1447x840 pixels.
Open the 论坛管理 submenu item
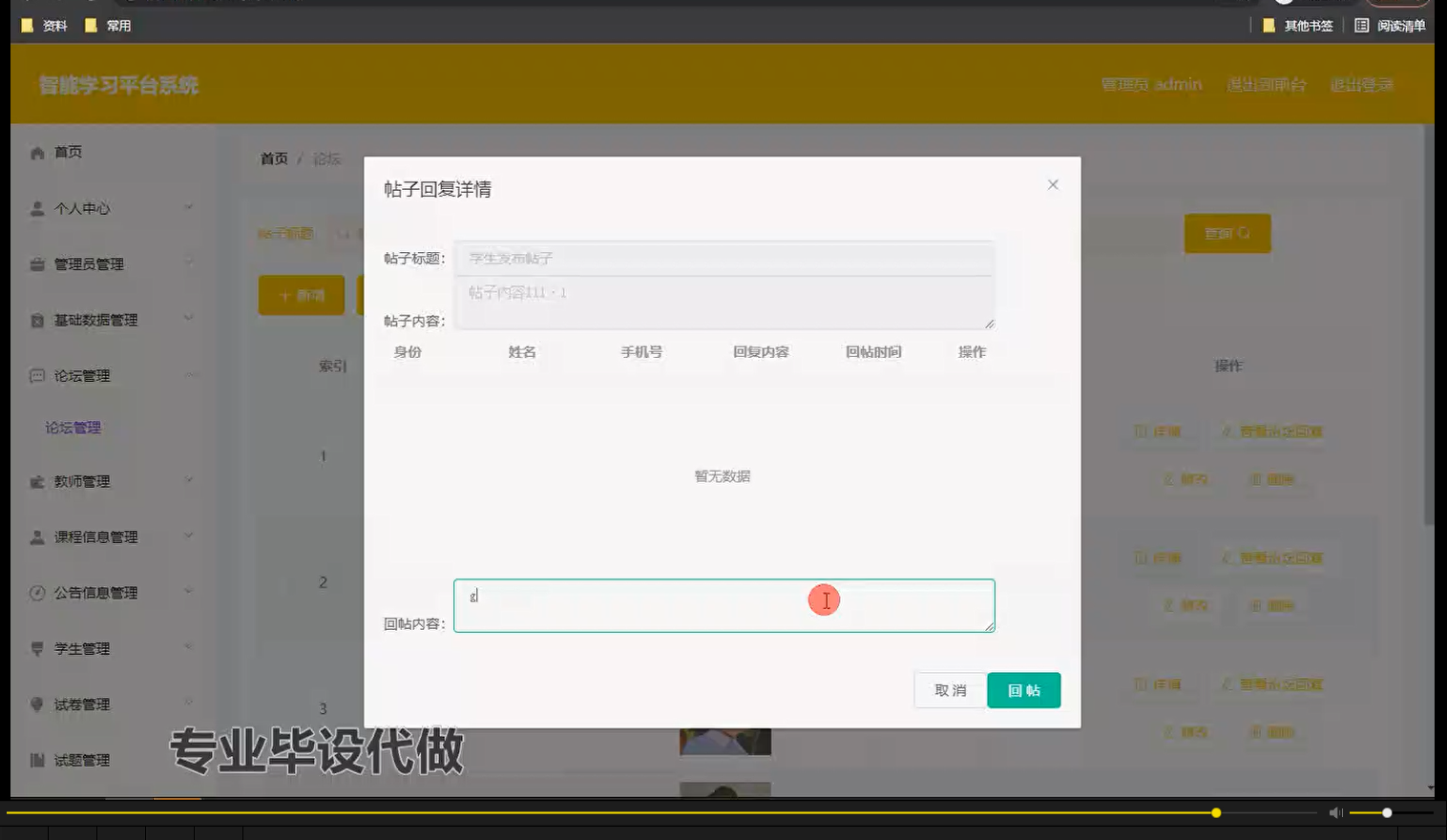73,427
